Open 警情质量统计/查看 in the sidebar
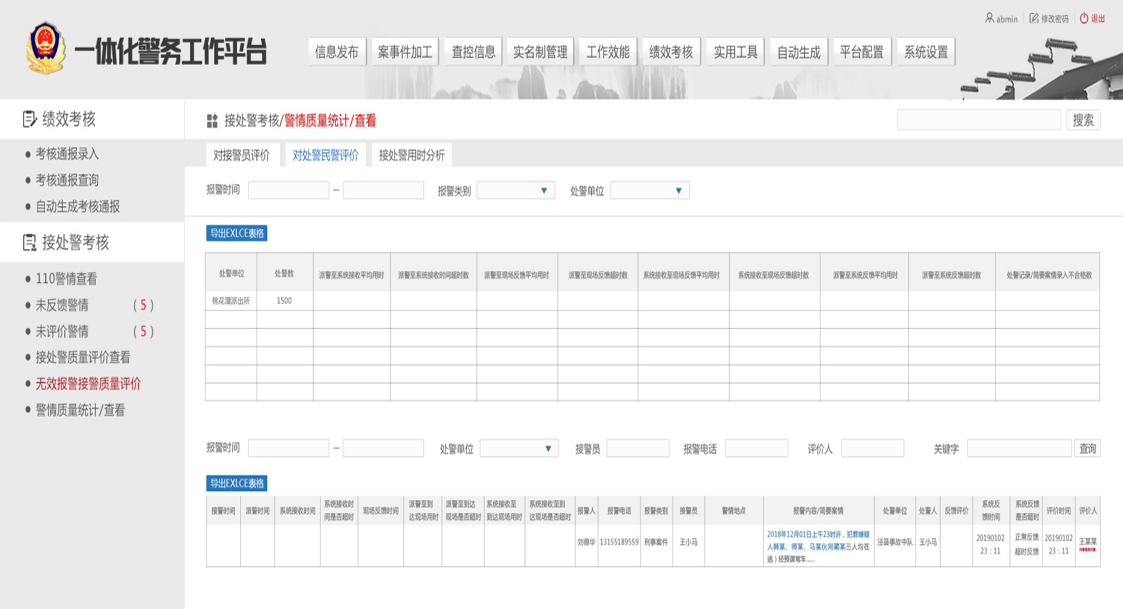Viewport: 1123px width, 609px height. tap(80, 411)
